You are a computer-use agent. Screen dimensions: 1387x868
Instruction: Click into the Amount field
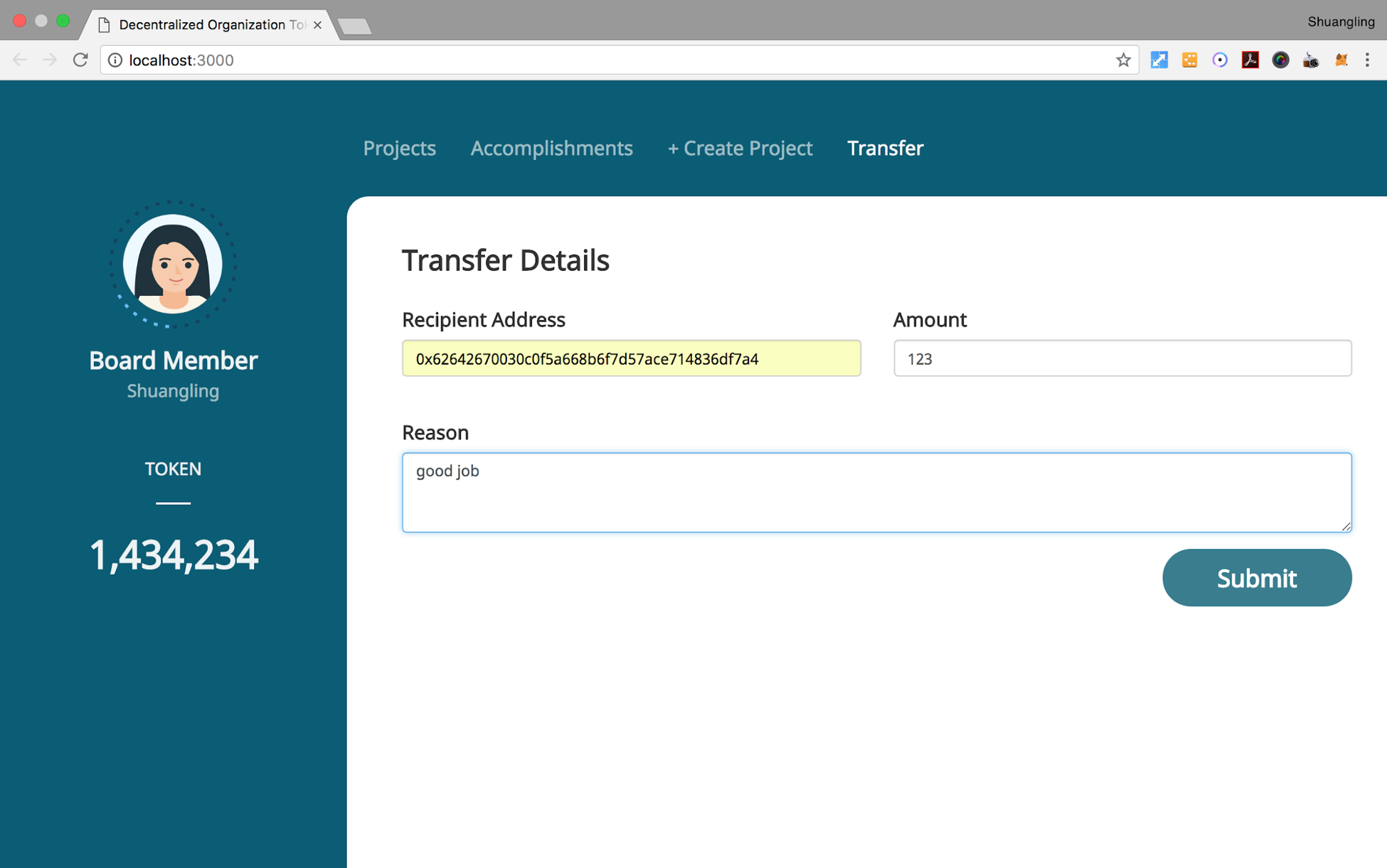[1122, 358]
